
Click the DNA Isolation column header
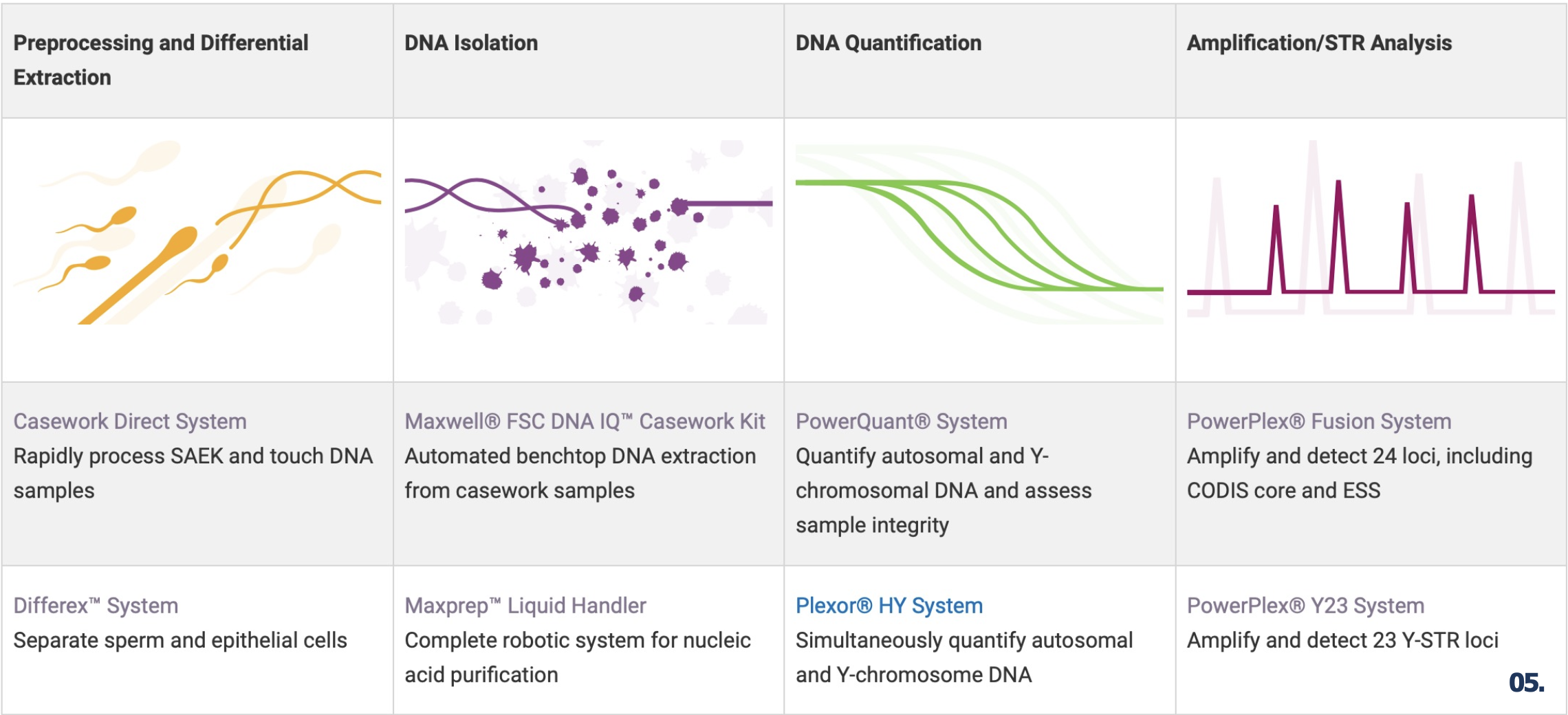point(471,43)
